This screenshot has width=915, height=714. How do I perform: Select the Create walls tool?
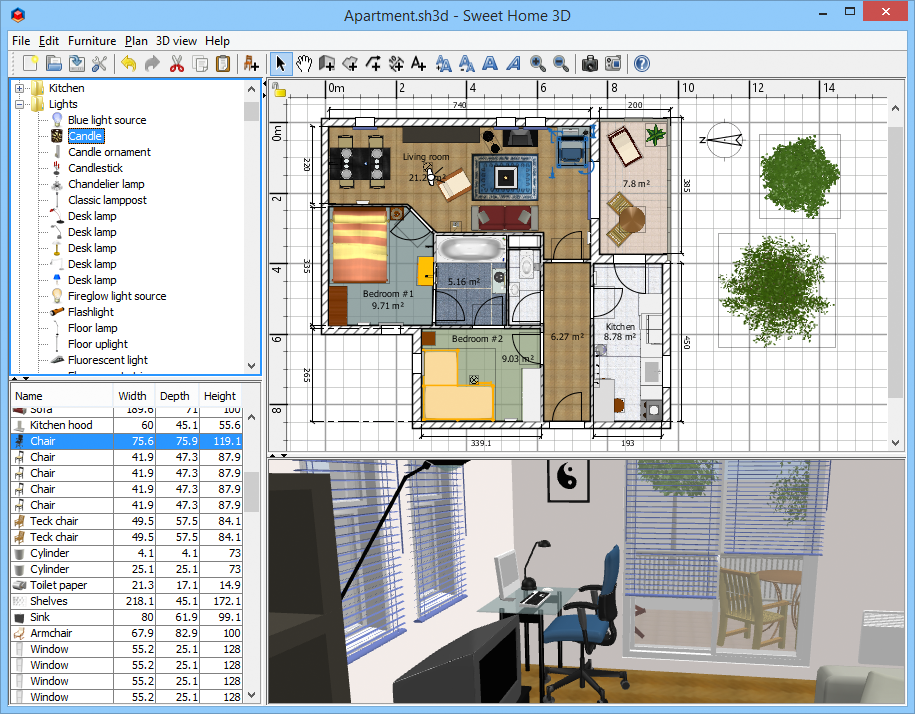coord(326,63)
